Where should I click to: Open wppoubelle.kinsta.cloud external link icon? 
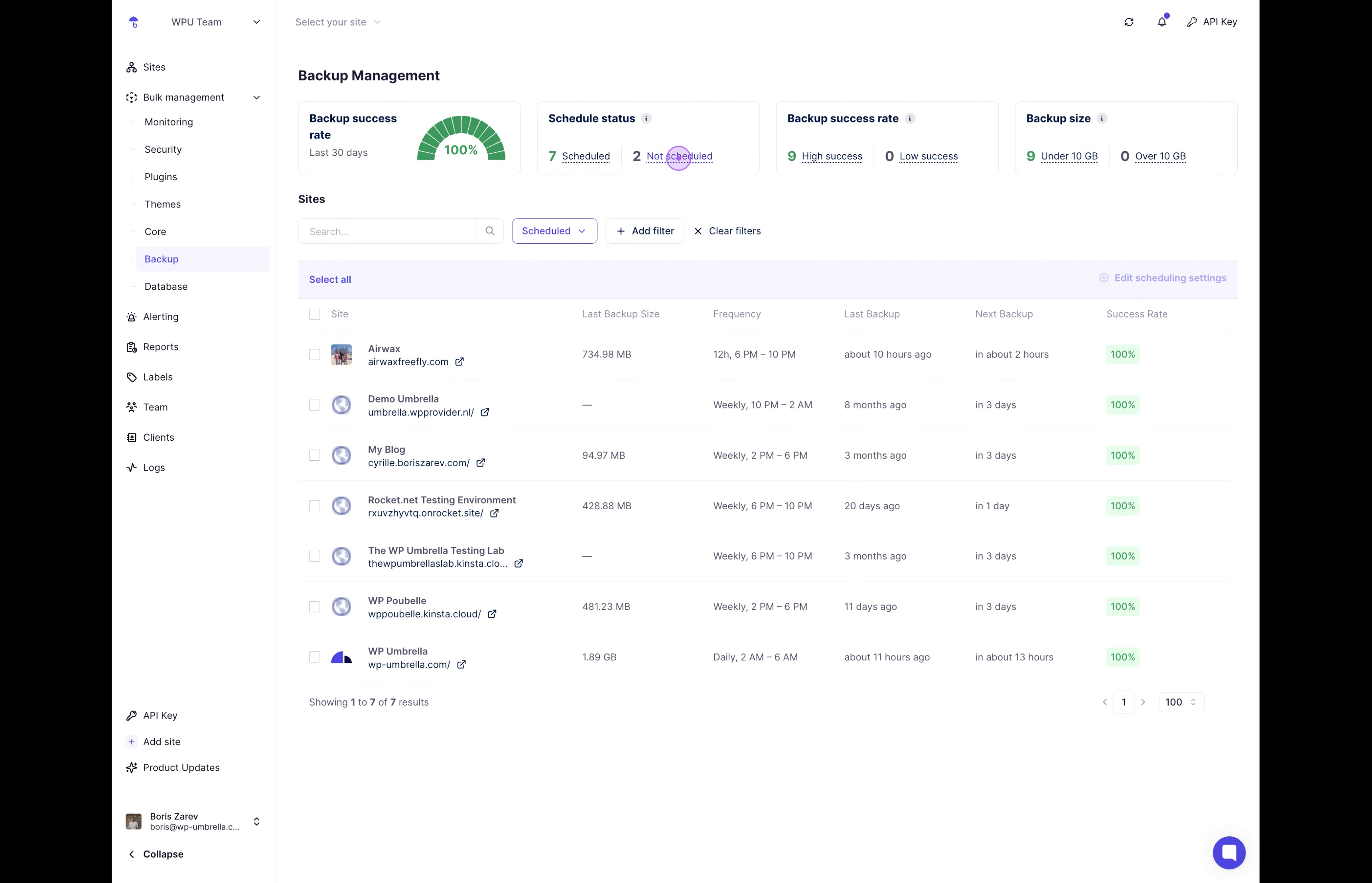492,614
